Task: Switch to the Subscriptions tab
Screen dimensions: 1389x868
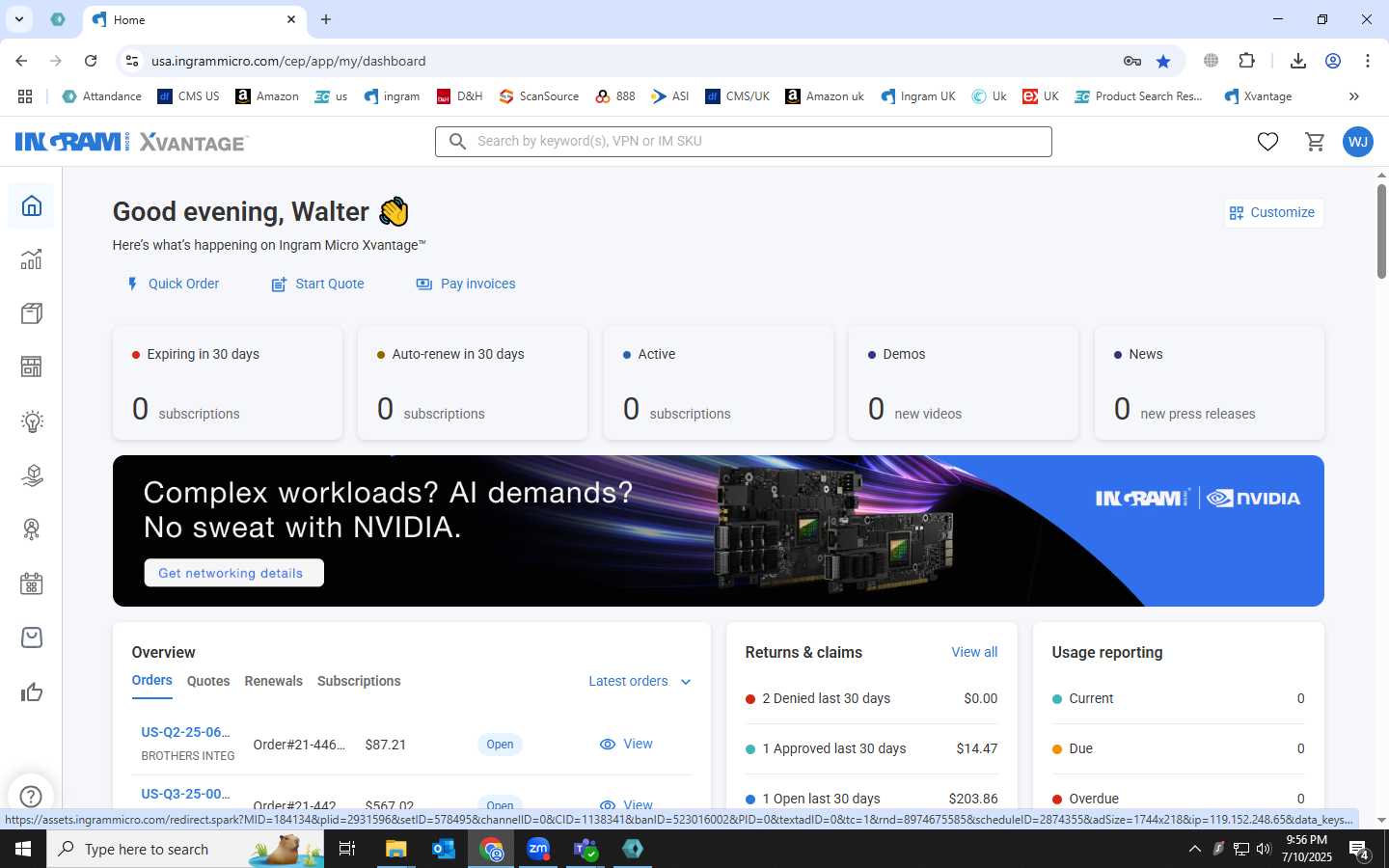Action: click(359, 681)
